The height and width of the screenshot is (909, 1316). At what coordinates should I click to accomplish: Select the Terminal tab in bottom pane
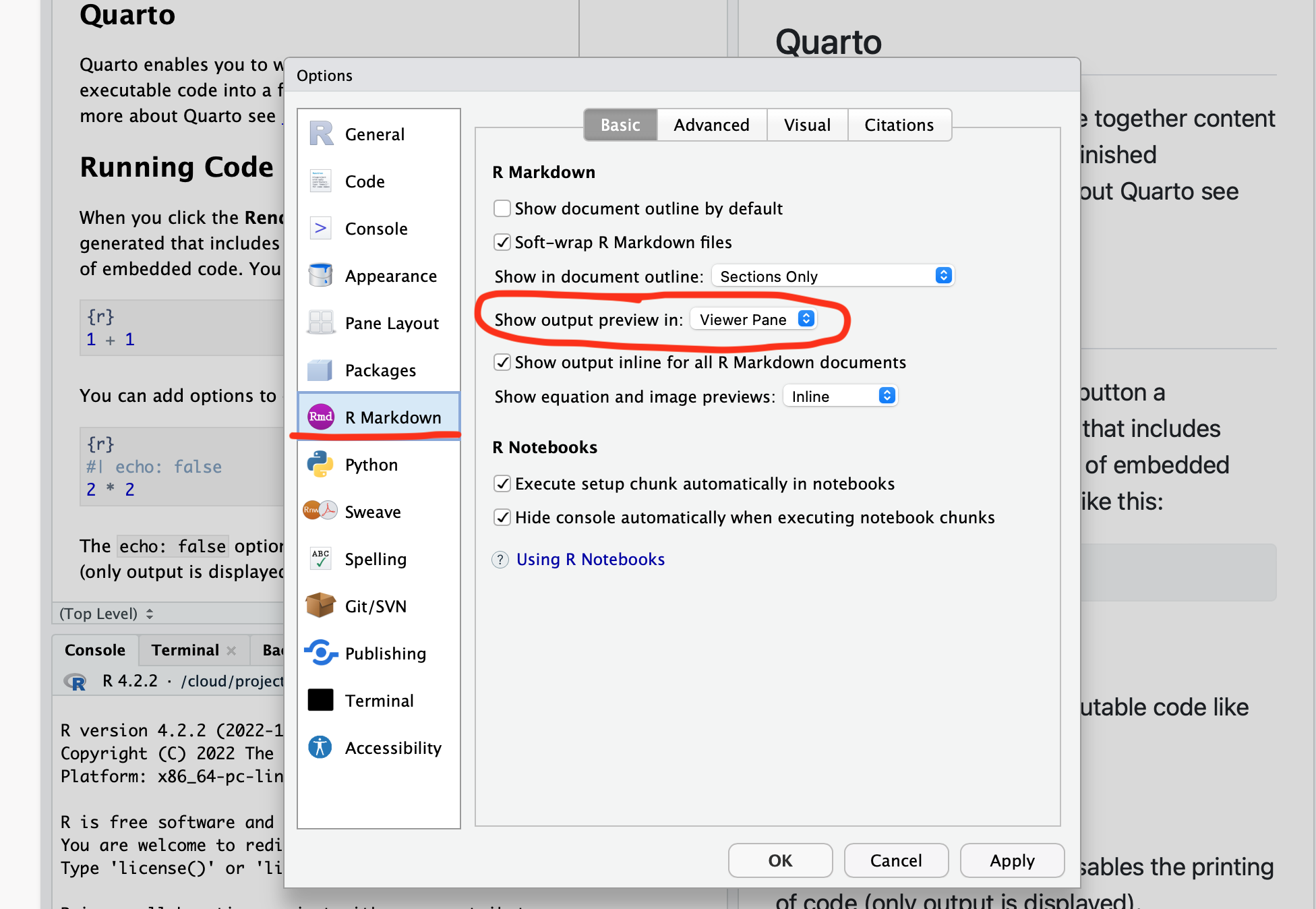(185, 650)
